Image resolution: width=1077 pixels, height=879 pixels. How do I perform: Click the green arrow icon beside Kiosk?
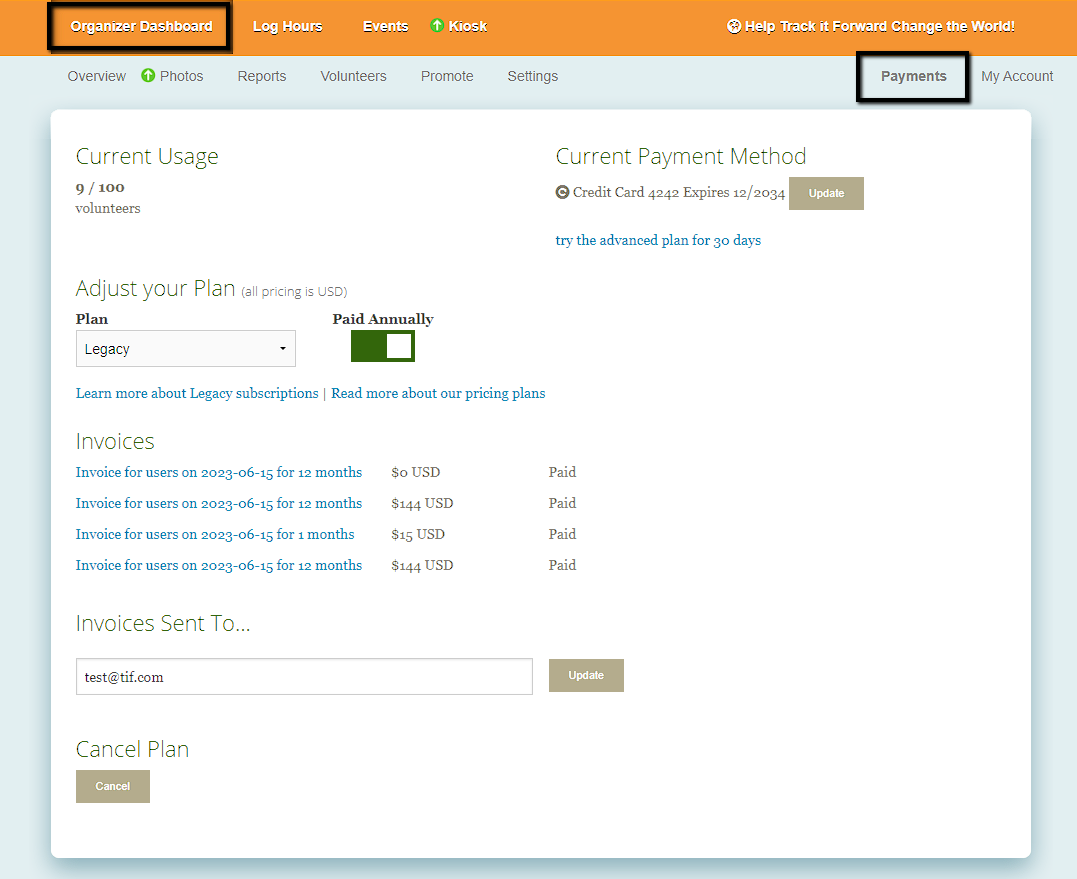[x=437, y=26]
